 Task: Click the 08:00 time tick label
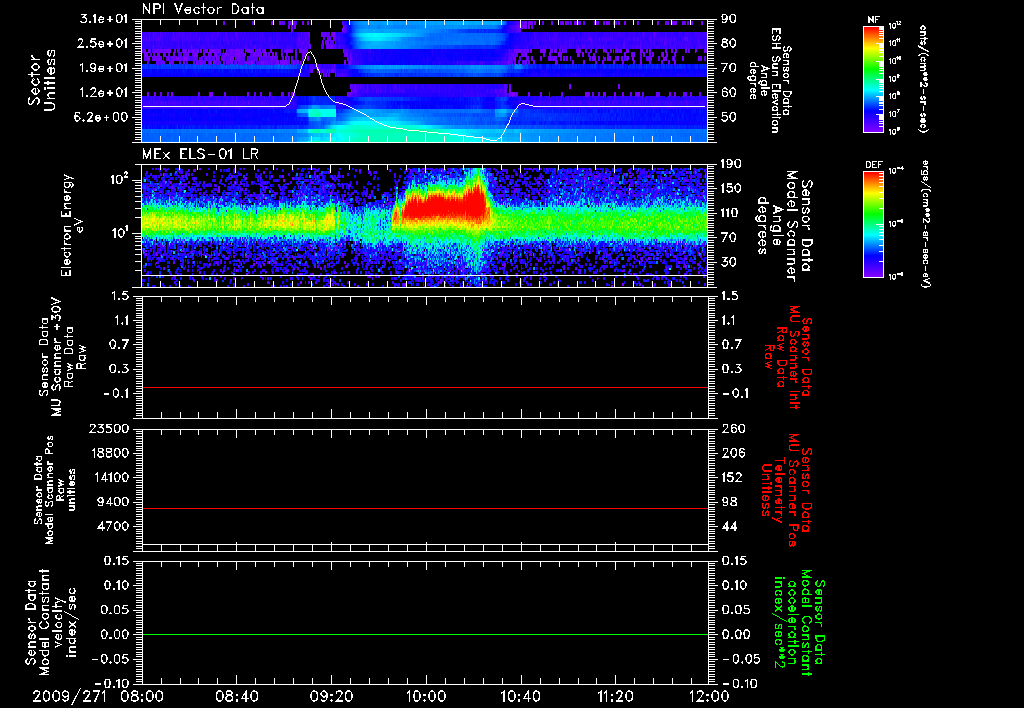tap(142, 697)
